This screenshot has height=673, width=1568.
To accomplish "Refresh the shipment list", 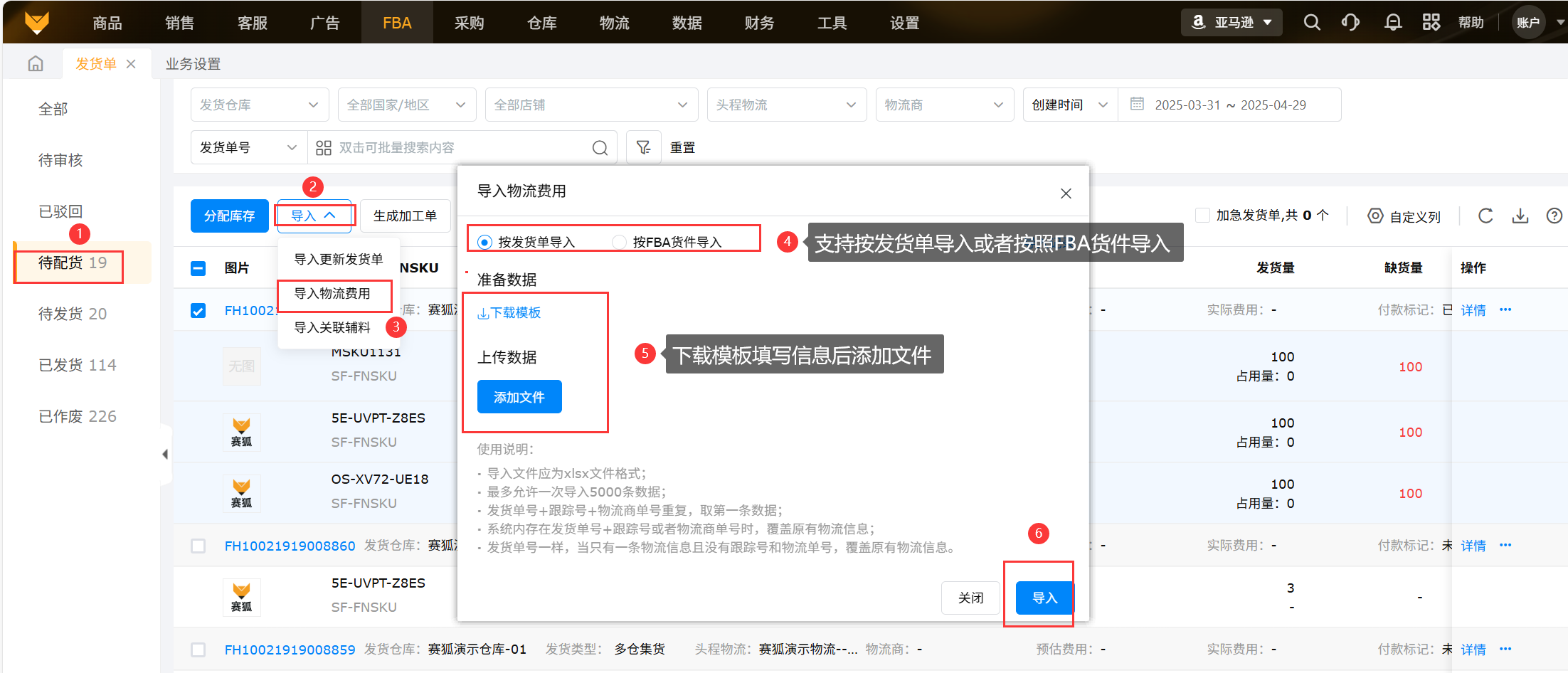I will coord(1485,216).
